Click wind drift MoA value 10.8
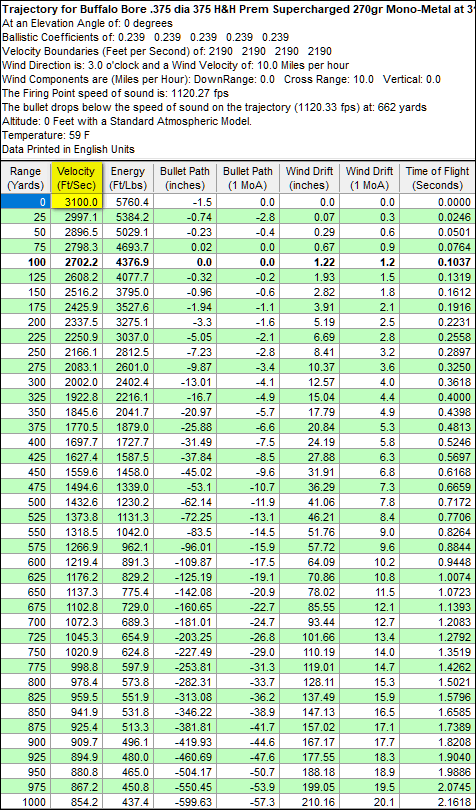 click(x=370, y=577)
